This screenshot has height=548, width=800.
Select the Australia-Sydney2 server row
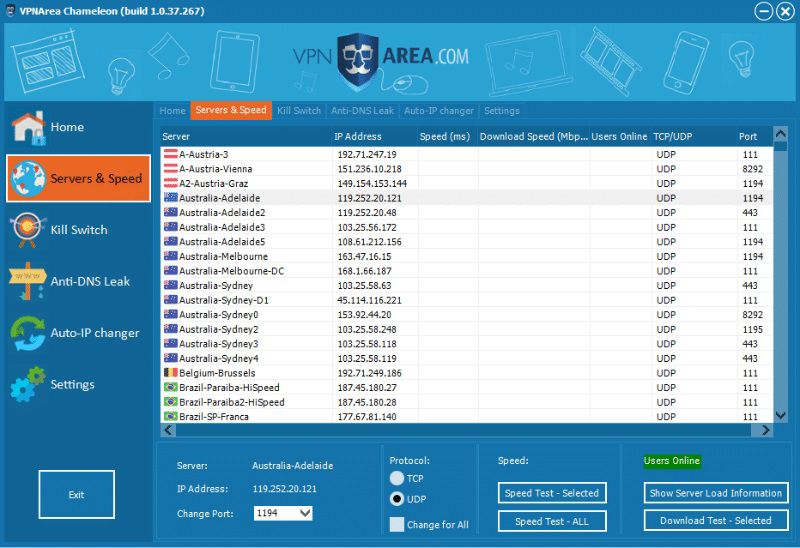point(467,329)
